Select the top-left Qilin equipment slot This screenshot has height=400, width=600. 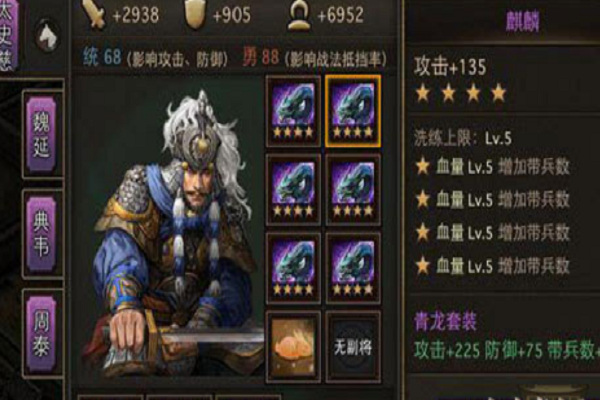click(293, 111)
